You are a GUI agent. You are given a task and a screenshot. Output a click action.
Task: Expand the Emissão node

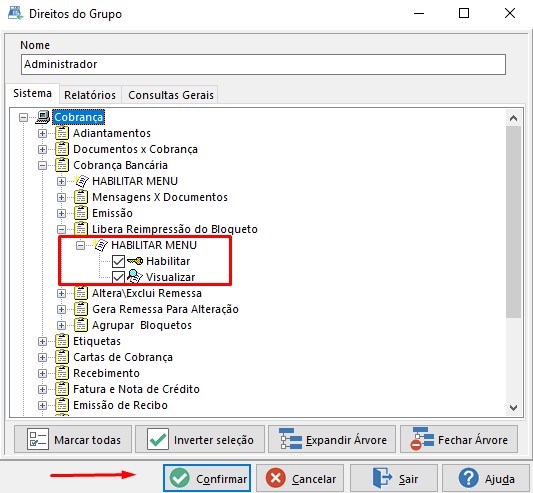tap(62, 213)
